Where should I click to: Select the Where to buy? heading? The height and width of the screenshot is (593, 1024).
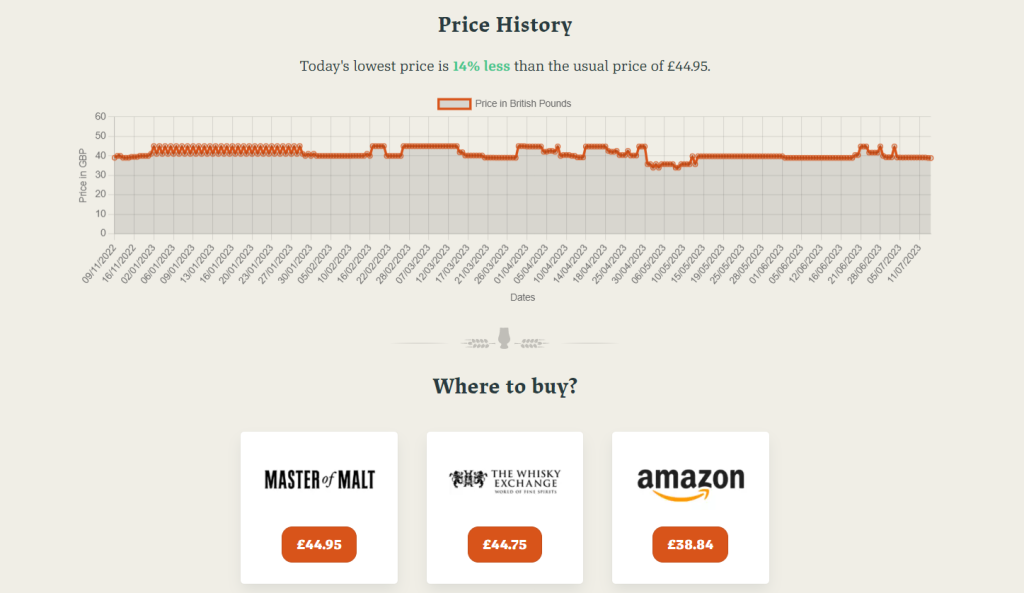pyautogui.click(x=504, y=387)
